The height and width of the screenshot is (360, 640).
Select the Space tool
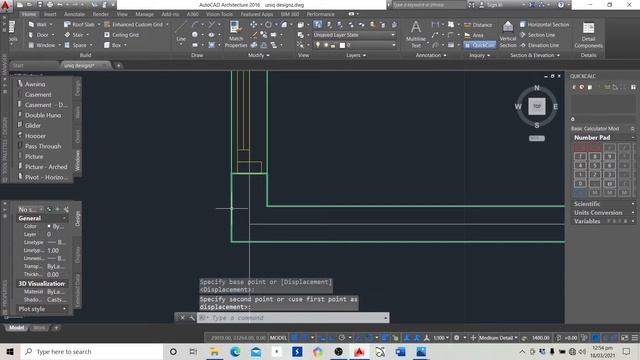(x=76, y=45)
